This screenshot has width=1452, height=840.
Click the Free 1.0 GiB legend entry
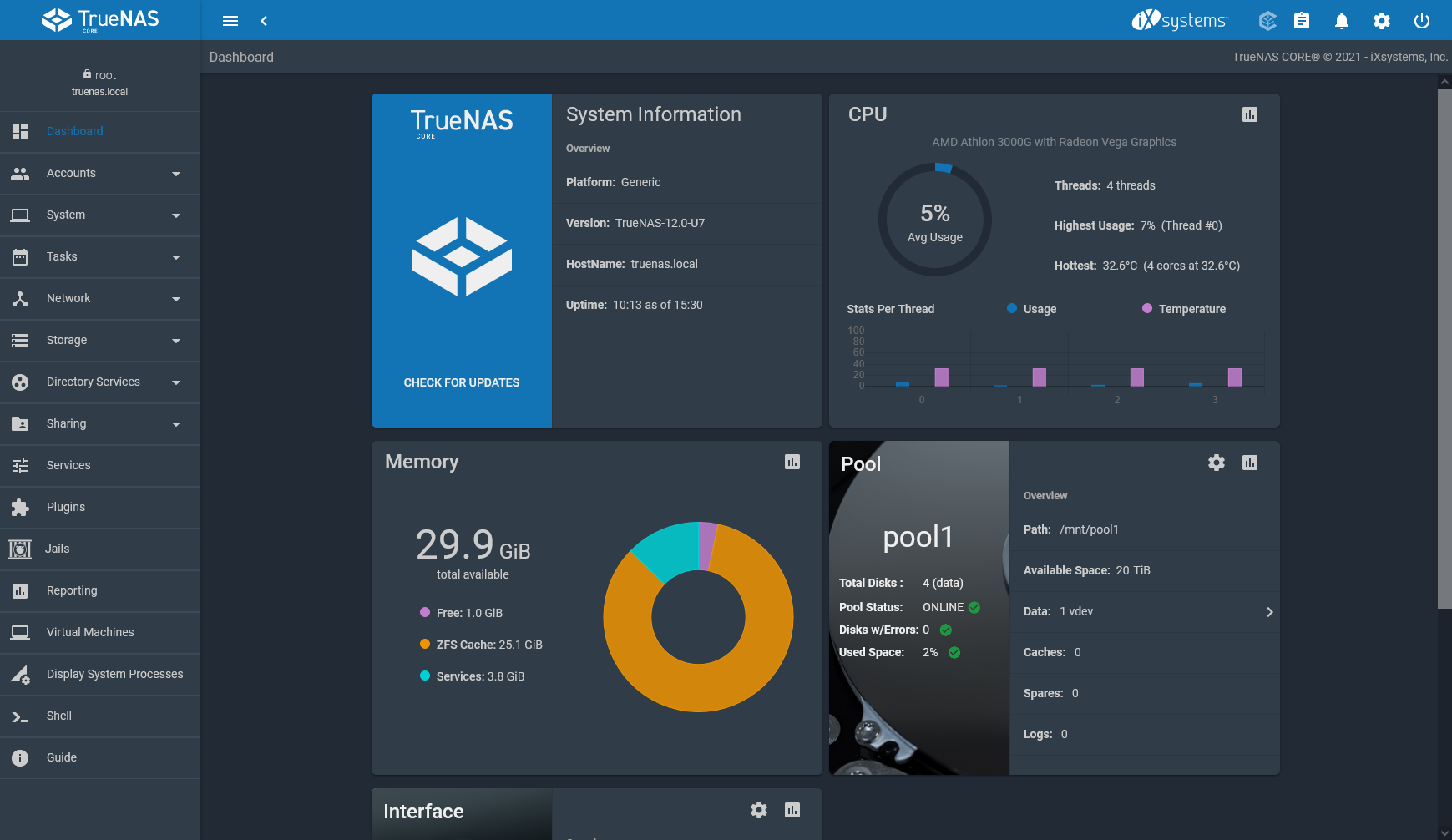(461, 613)
